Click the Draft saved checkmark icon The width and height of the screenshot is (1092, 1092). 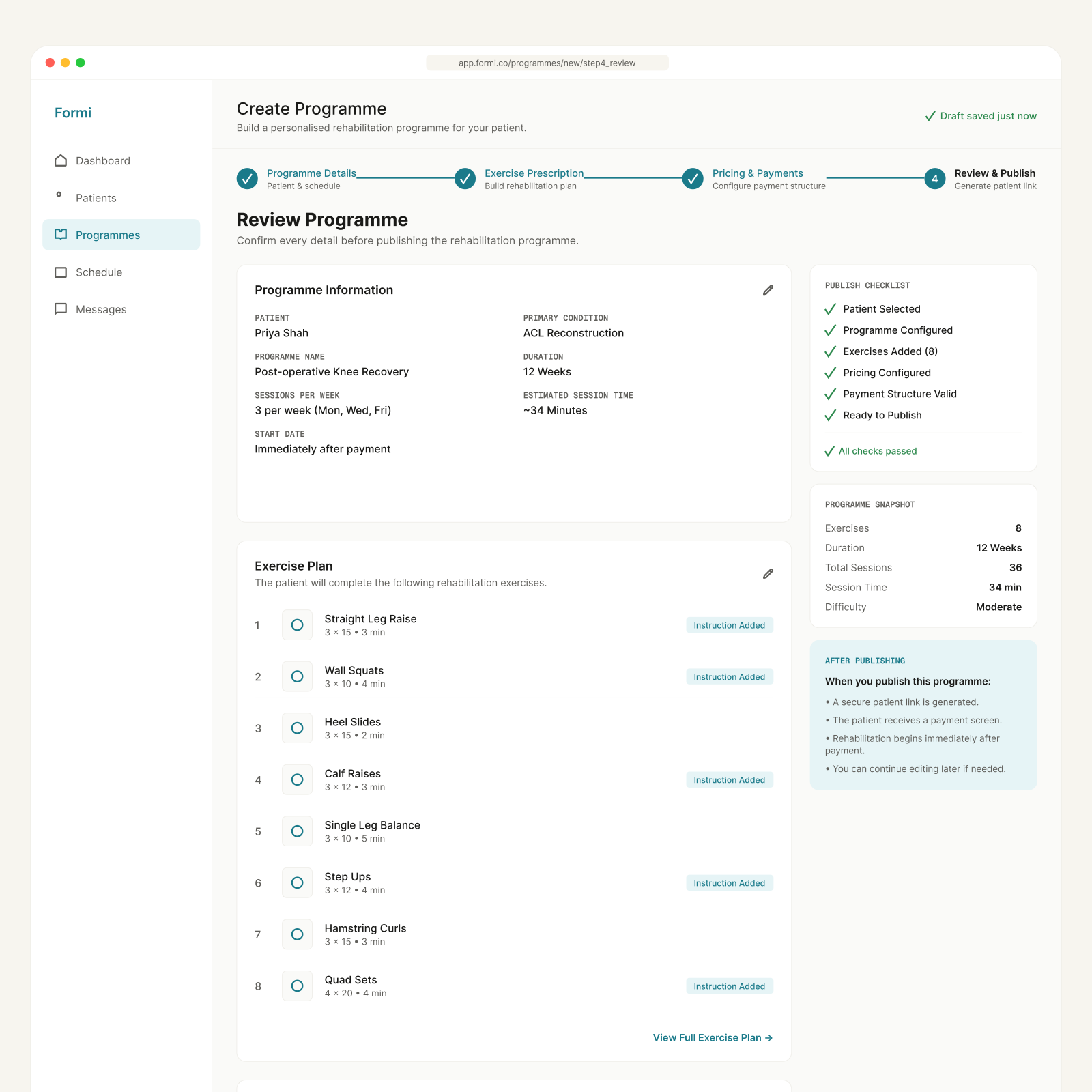(x=930, y=116)
